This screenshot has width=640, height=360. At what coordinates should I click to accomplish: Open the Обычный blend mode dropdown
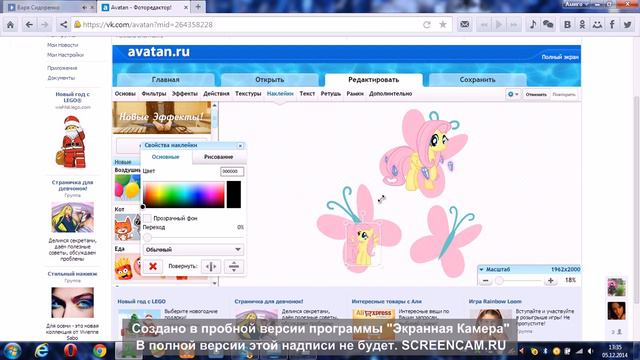pos(193,249)
